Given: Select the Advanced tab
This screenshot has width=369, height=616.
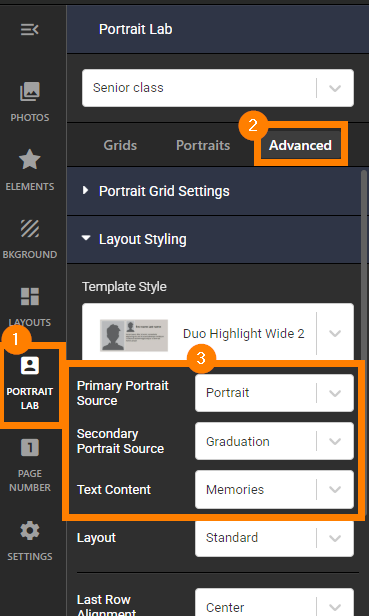Looking at the screenshot, I should [x=300, y=145].
